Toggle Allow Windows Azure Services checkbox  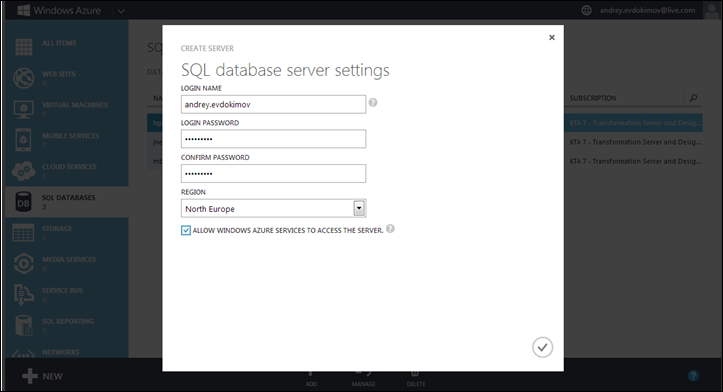(x=186, y=231)
